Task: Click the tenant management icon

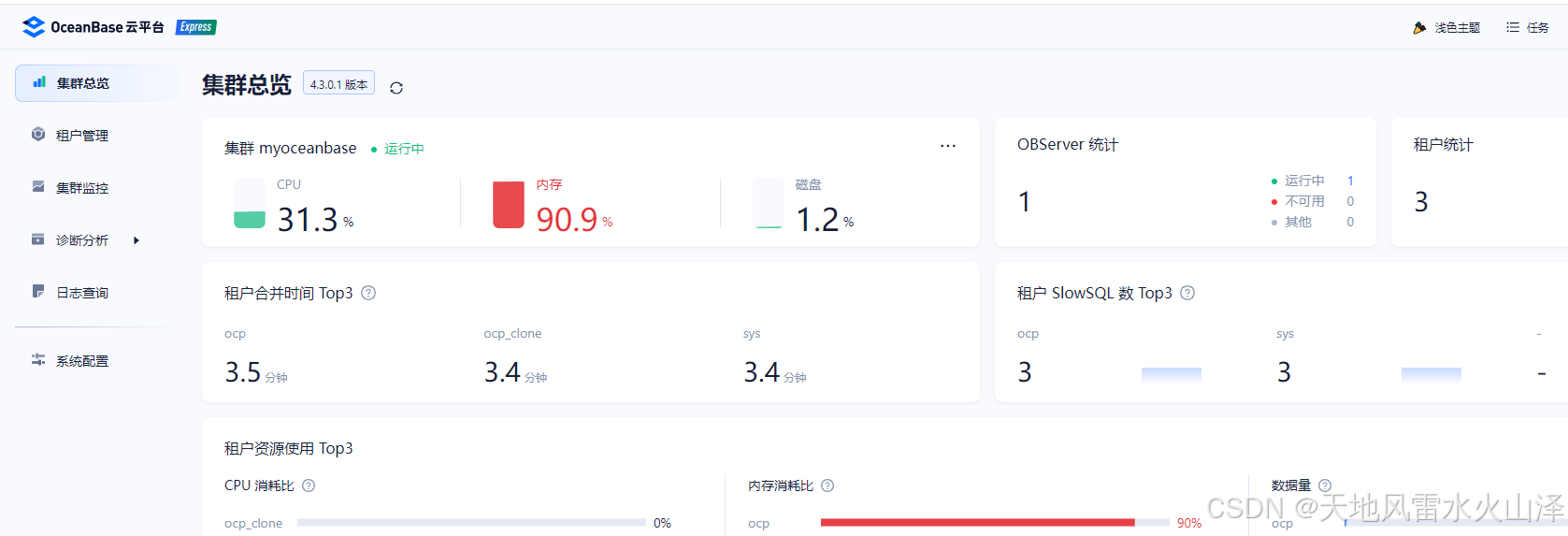Action: click(38, 135)
